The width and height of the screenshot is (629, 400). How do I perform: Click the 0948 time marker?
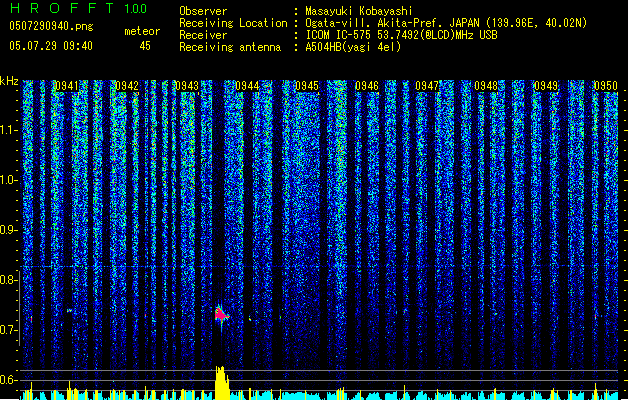tap(486, 86)
